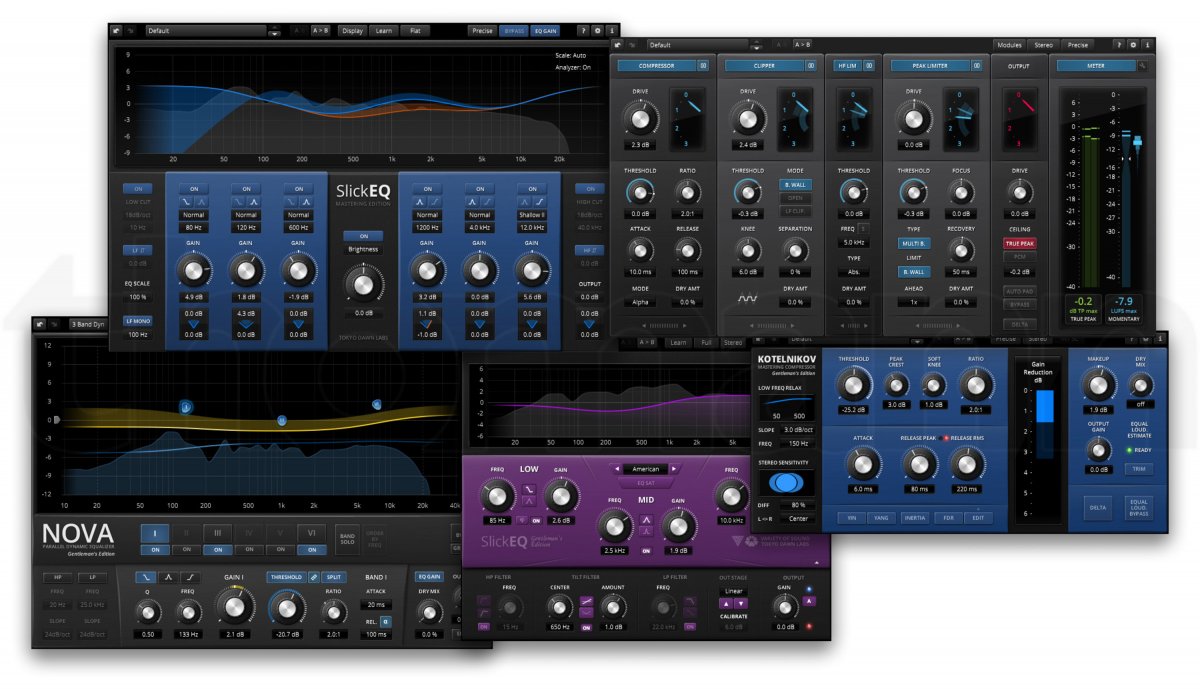The height and width of the screenshot is (689, 1200).
Task: Select the MID band bell shape in purple SlickEQ
Action: coord(646,519)
